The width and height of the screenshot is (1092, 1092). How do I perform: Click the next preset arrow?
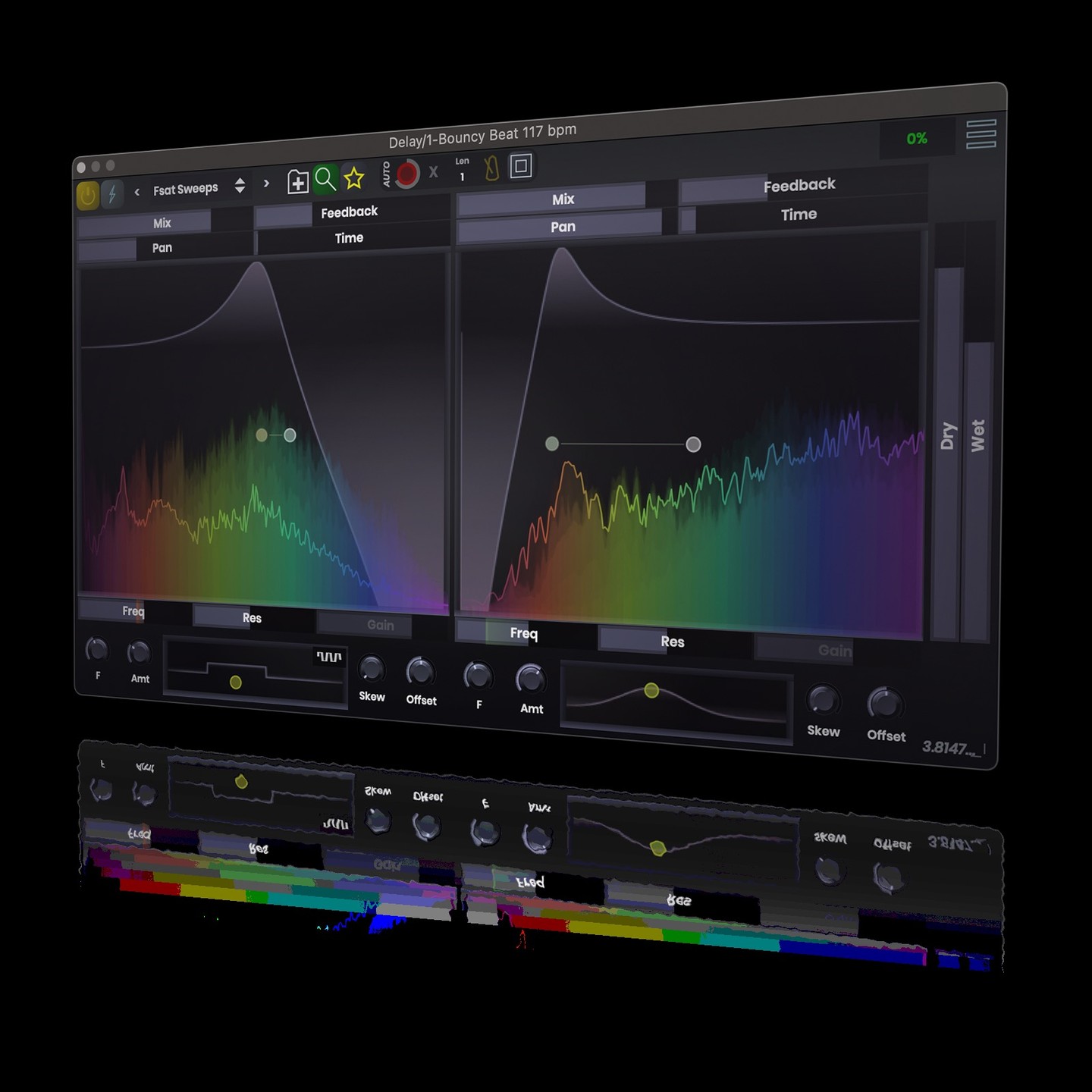pos(266,183)
